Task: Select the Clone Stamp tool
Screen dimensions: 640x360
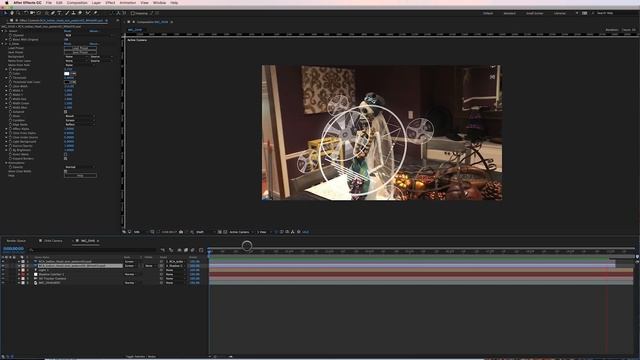Action: point(73,13)
